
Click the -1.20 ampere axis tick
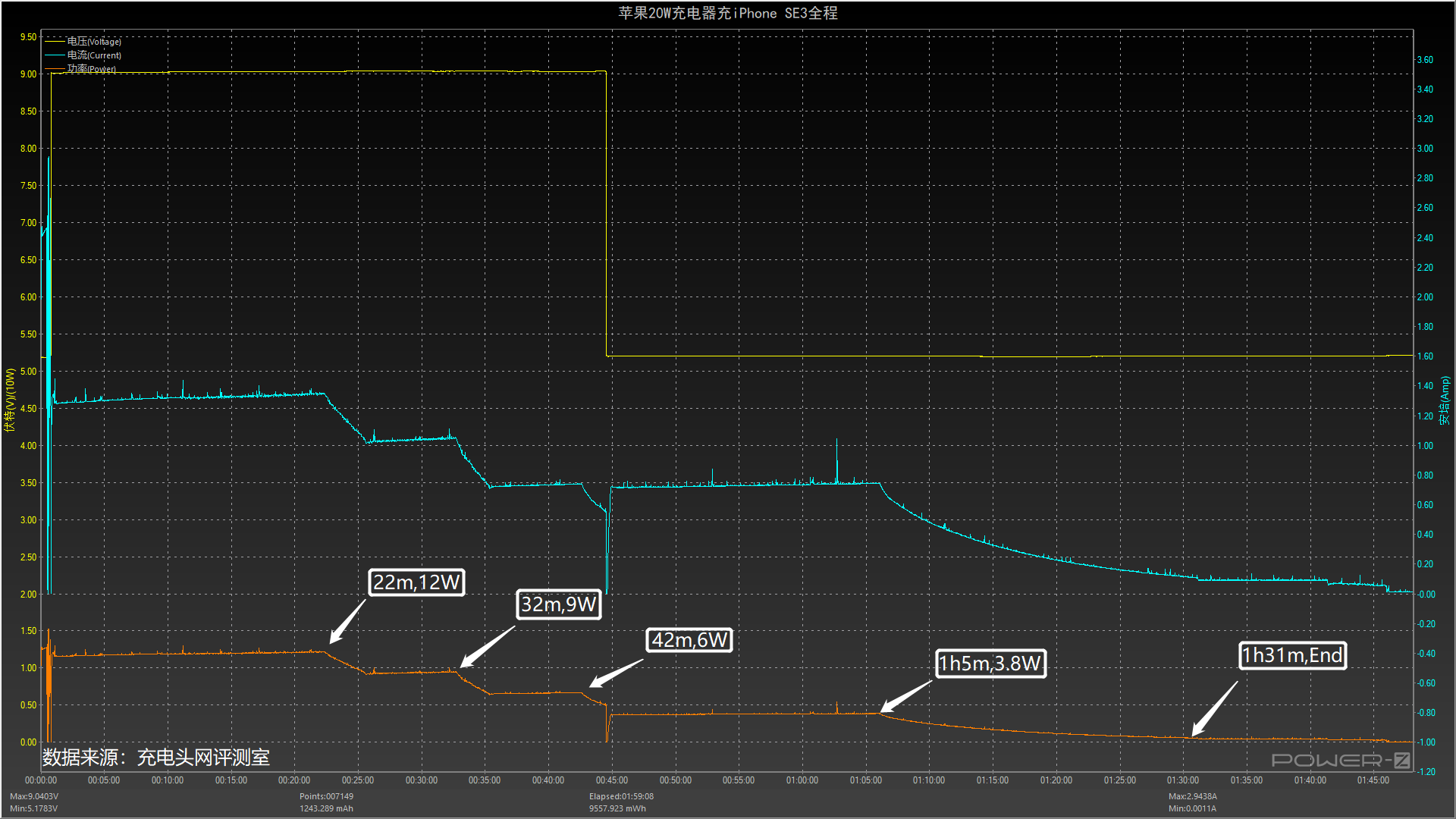pos(1426,772)
